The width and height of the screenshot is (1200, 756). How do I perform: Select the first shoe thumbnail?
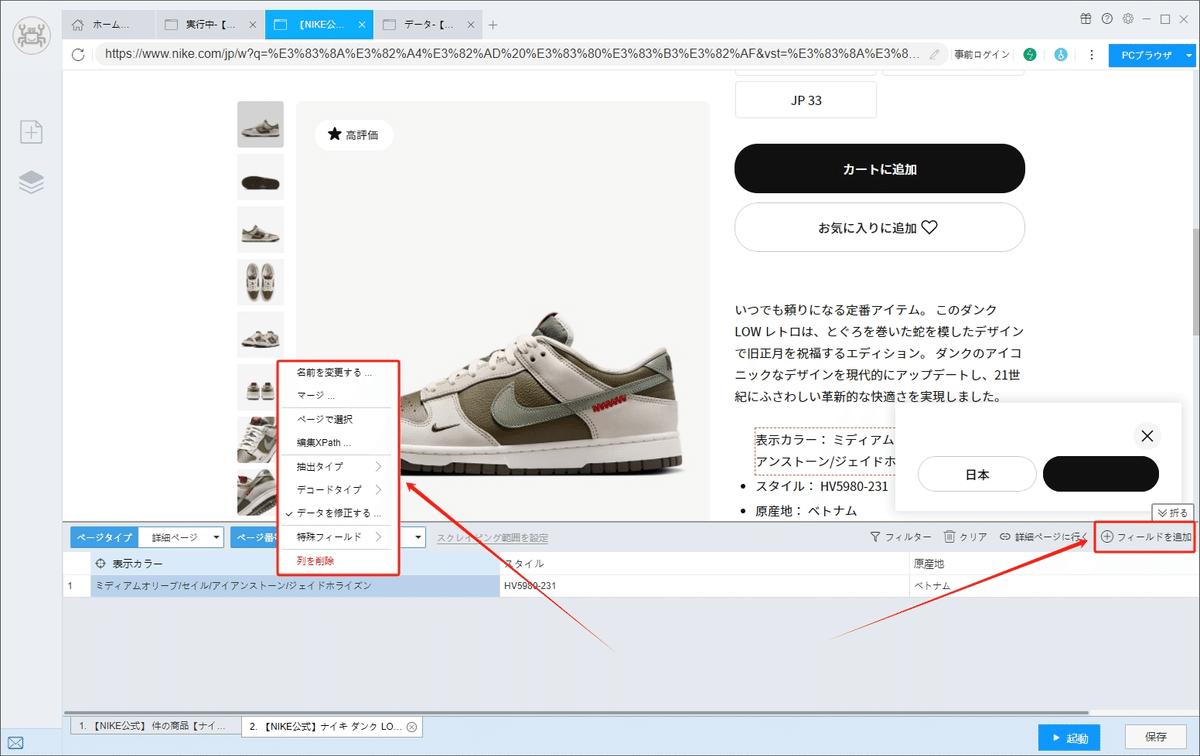click(260, 124)
